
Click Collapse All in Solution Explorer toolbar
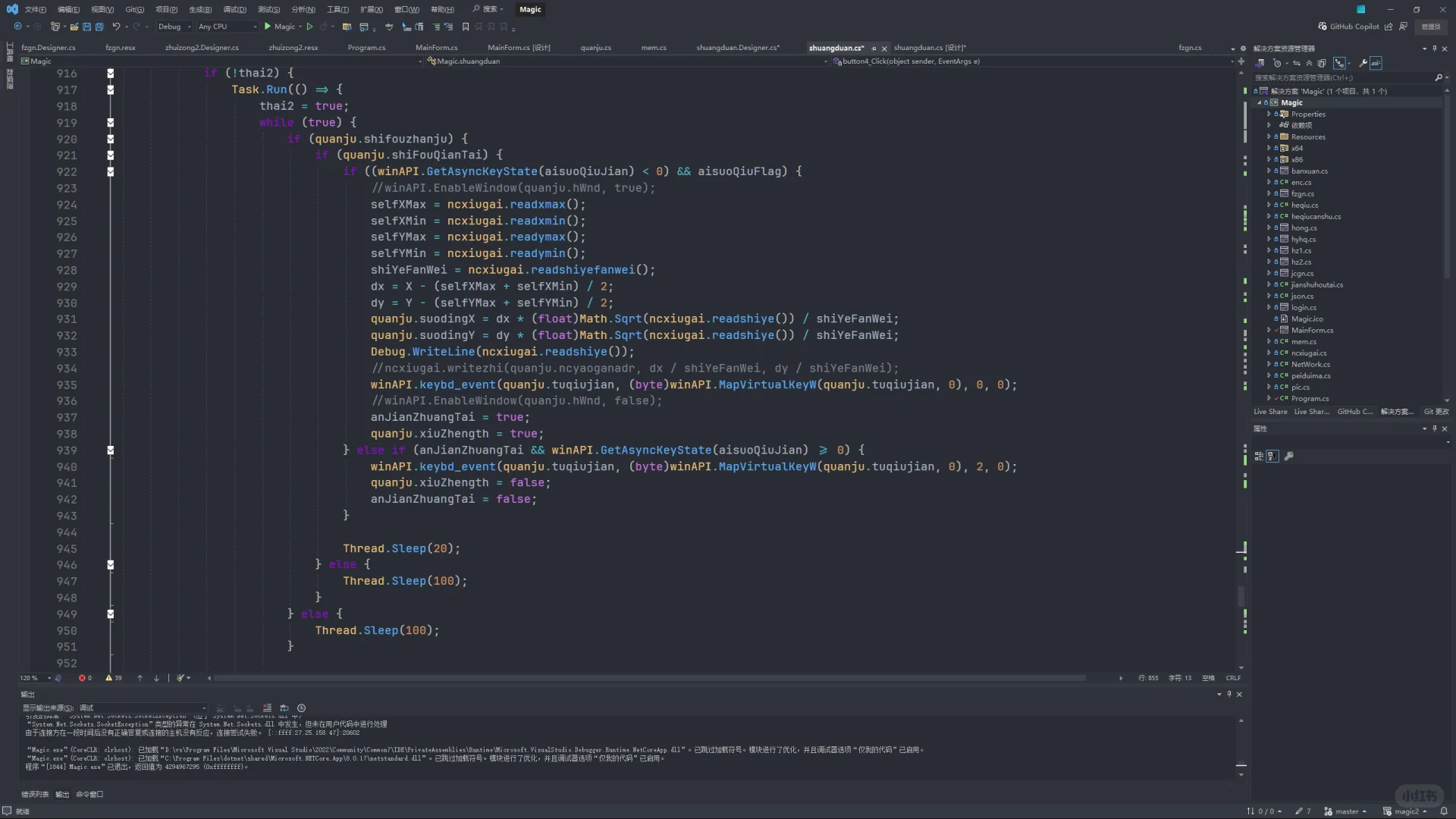coord(1309,64)
